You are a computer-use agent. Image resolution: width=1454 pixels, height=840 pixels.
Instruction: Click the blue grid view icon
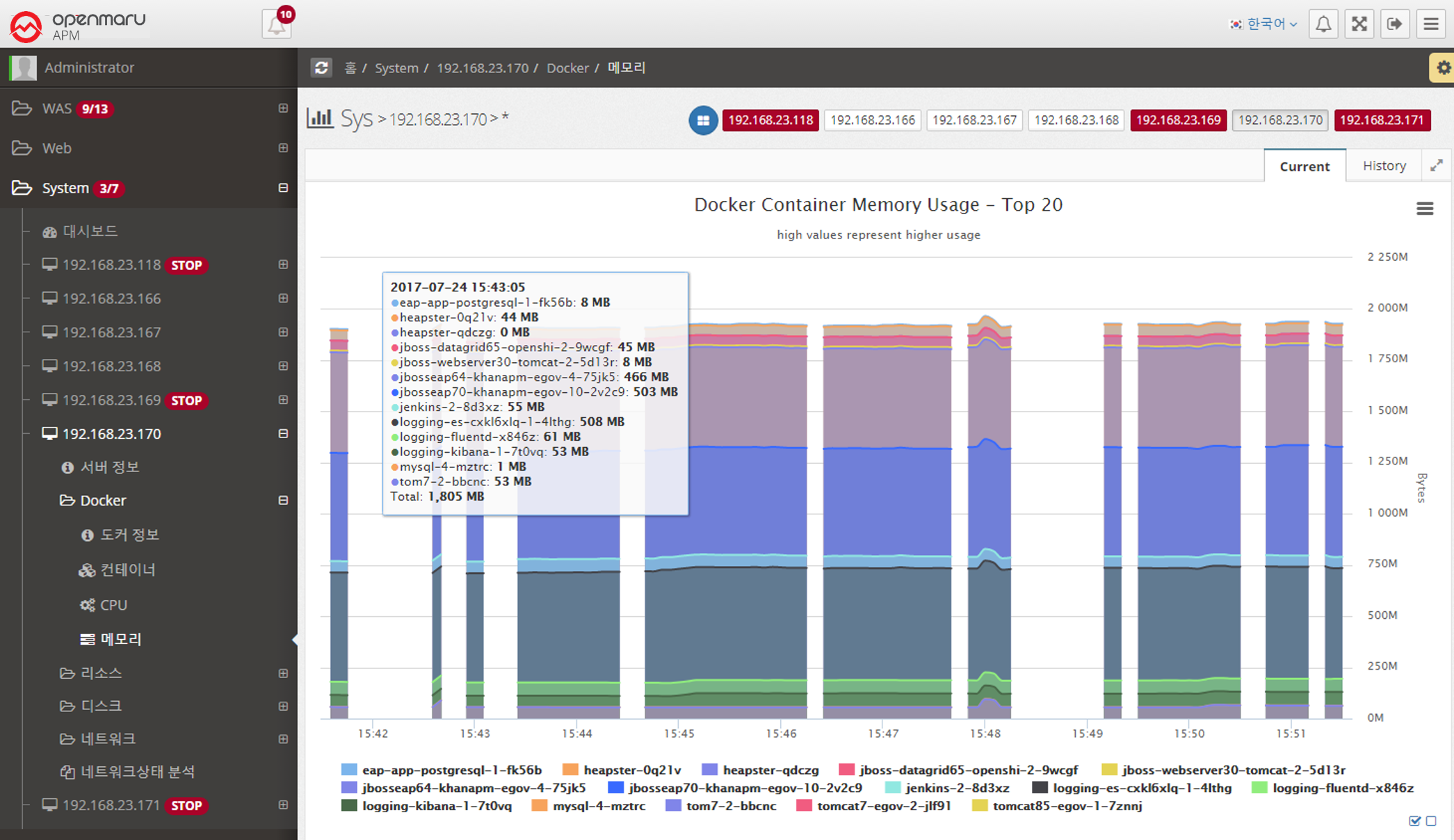tap(703, 120)
